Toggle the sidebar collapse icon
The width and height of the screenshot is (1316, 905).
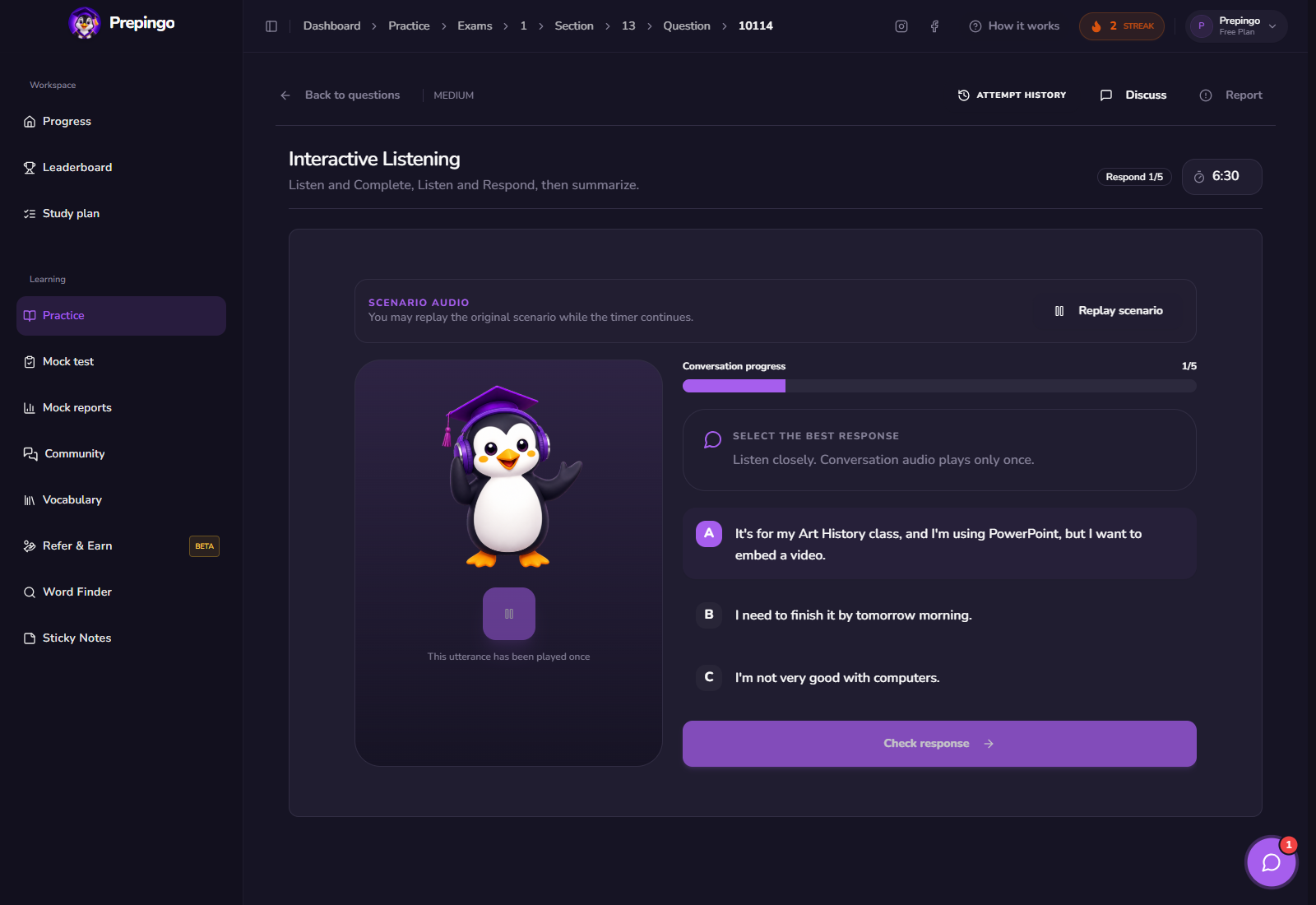pos(271,26)
